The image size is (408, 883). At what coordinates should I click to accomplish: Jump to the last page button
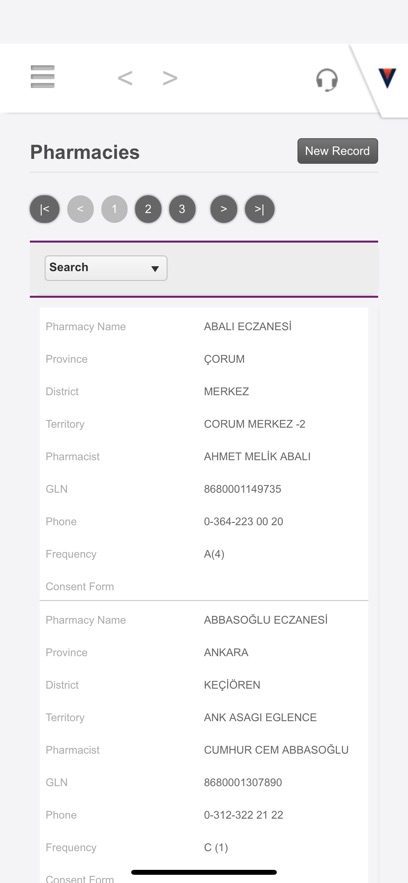[x=259, y=209]
